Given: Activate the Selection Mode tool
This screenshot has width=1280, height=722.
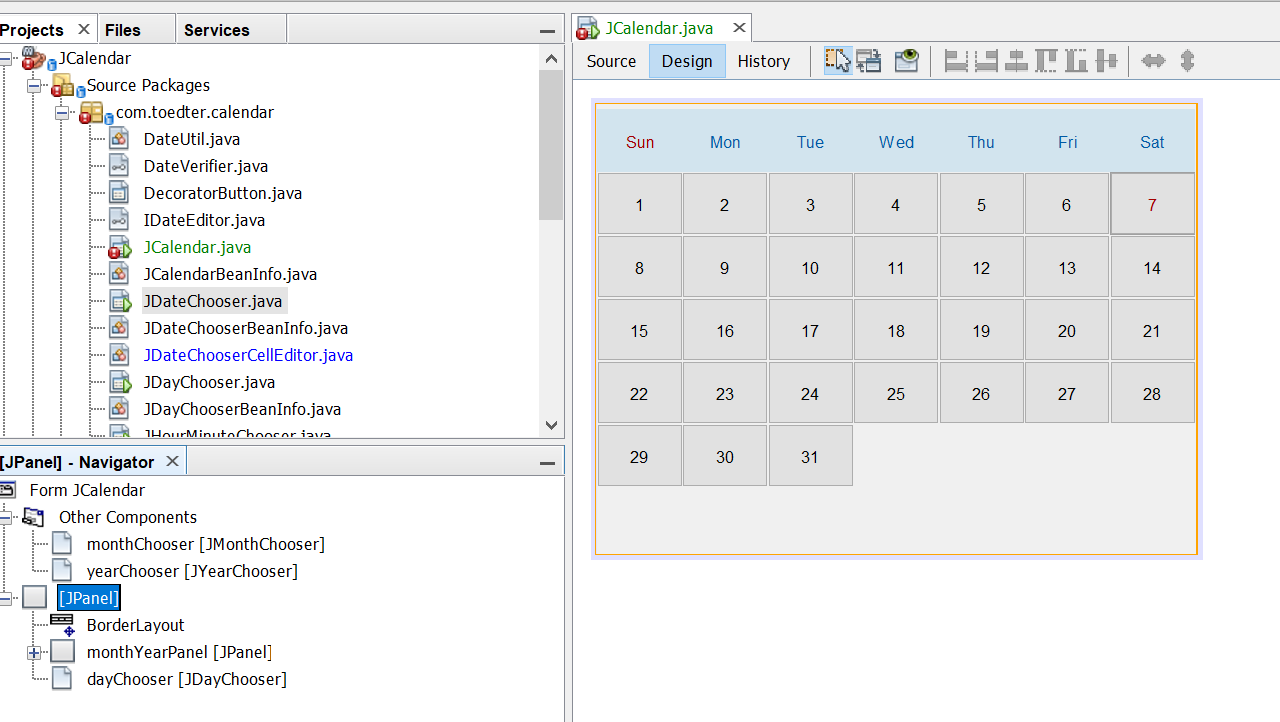Looking at the screenshot, I should pyautogui.click(x=838, y=61).
